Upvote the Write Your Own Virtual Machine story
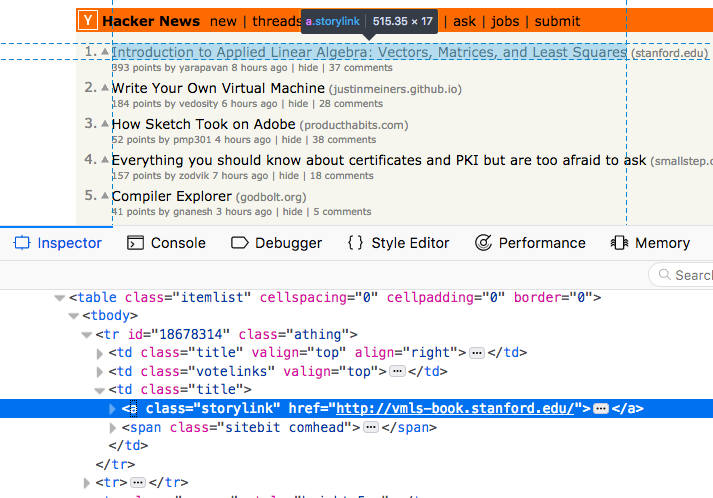The height and width of the screenshot is (498, 713). coord(105,88)
